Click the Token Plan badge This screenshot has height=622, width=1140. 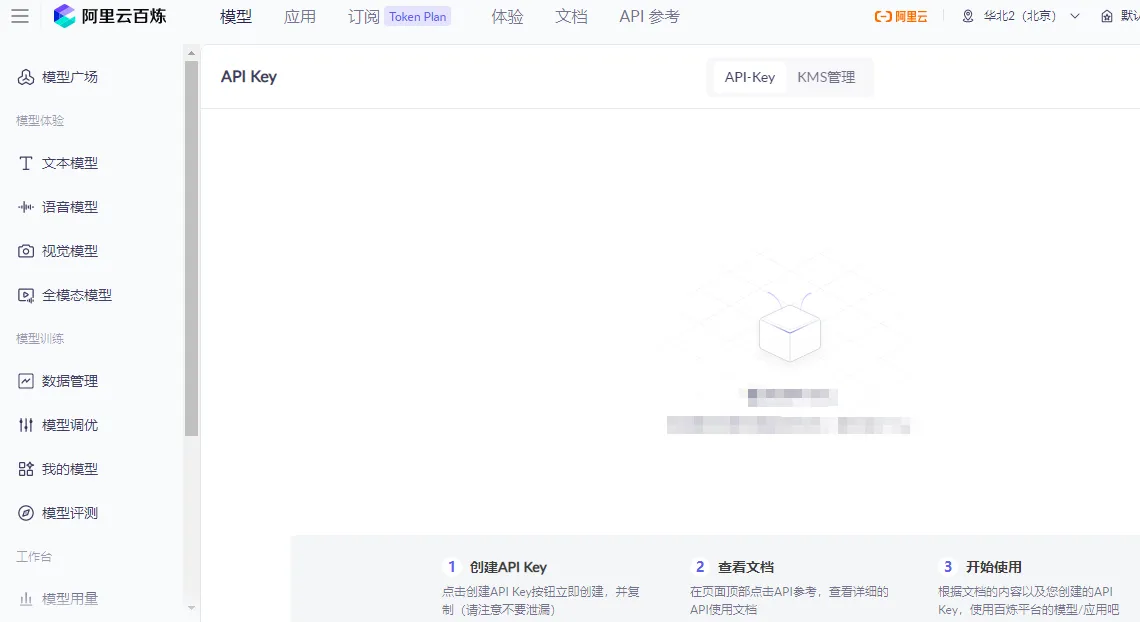(x=417, y=16)
